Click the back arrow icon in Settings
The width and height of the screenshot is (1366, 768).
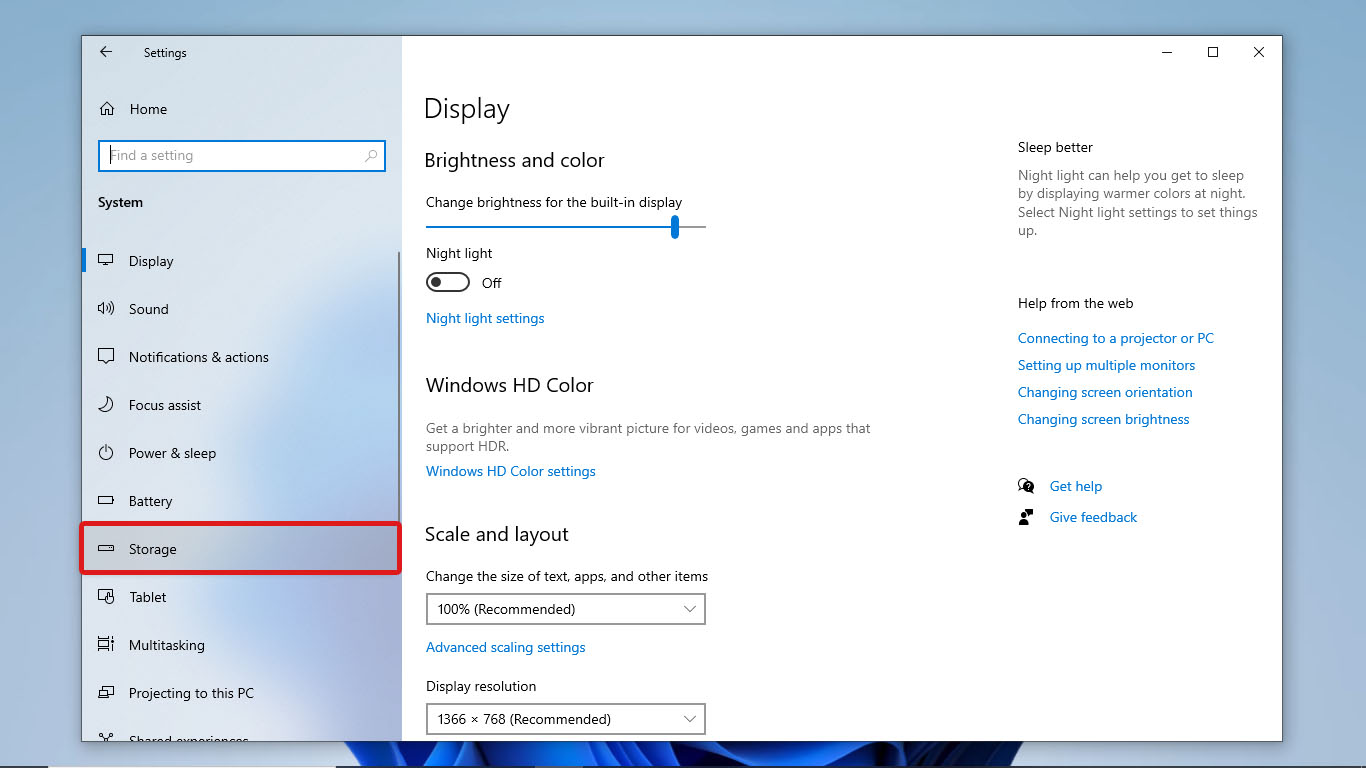tap(106, 52)
